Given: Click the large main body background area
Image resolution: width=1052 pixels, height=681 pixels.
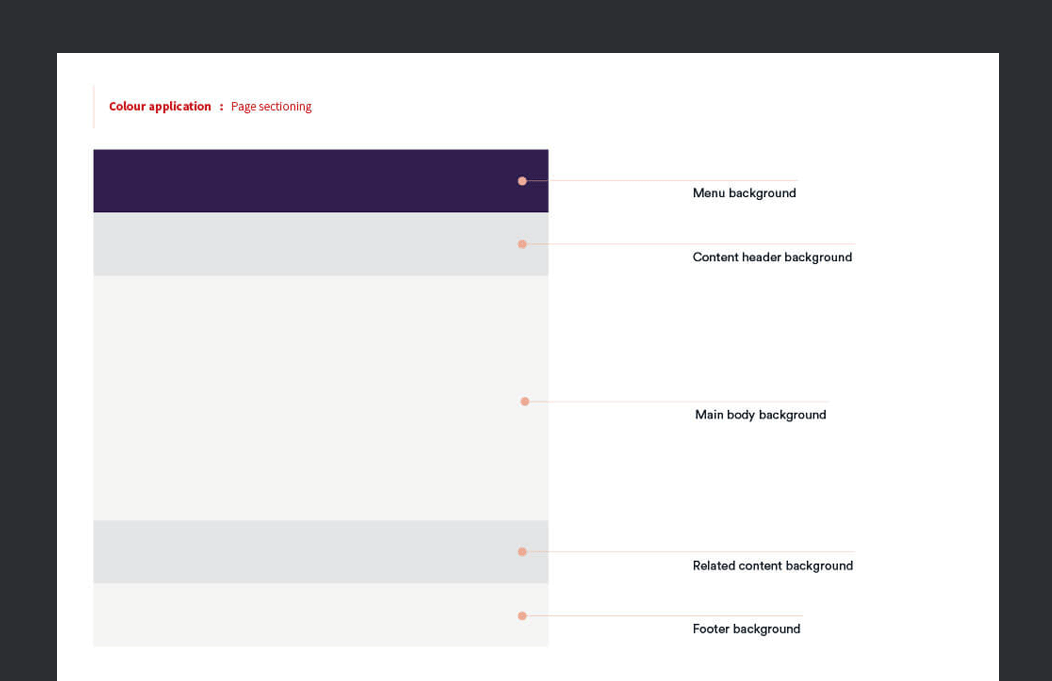Looking at the screenshot, I should point(300,398).
